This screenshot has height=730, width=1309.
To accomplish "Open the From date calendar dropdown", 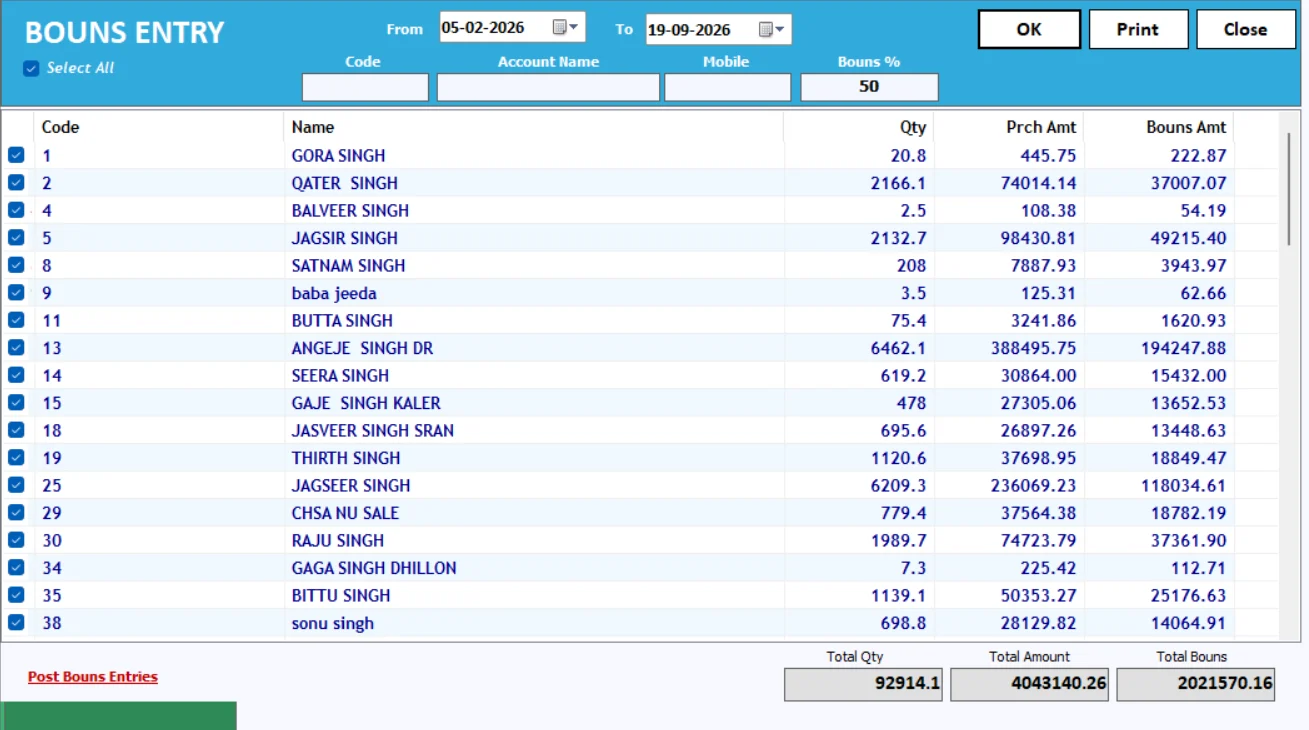I will 567,28.
